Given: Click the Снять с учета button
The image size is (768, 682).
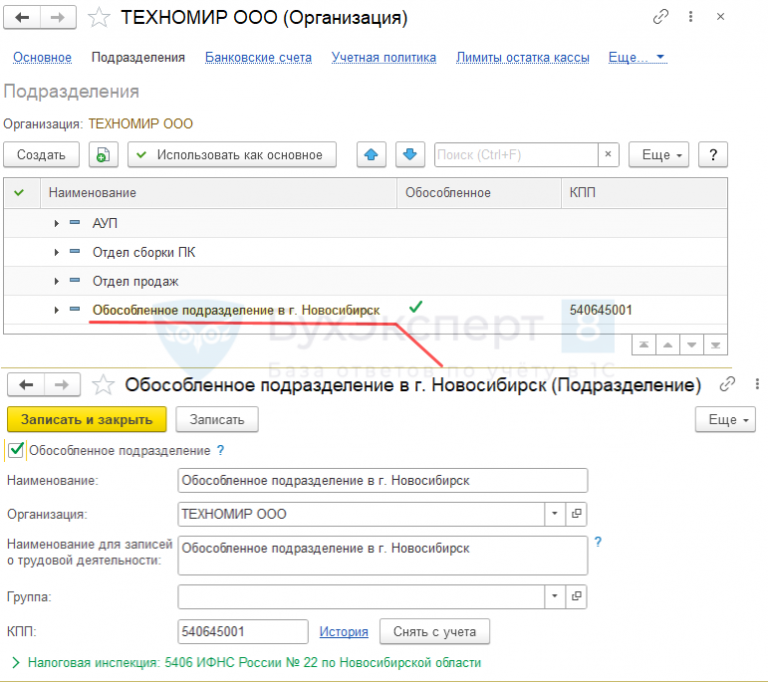Looking at the screenshot, I should pyautogui.click(x=434, y=632).
